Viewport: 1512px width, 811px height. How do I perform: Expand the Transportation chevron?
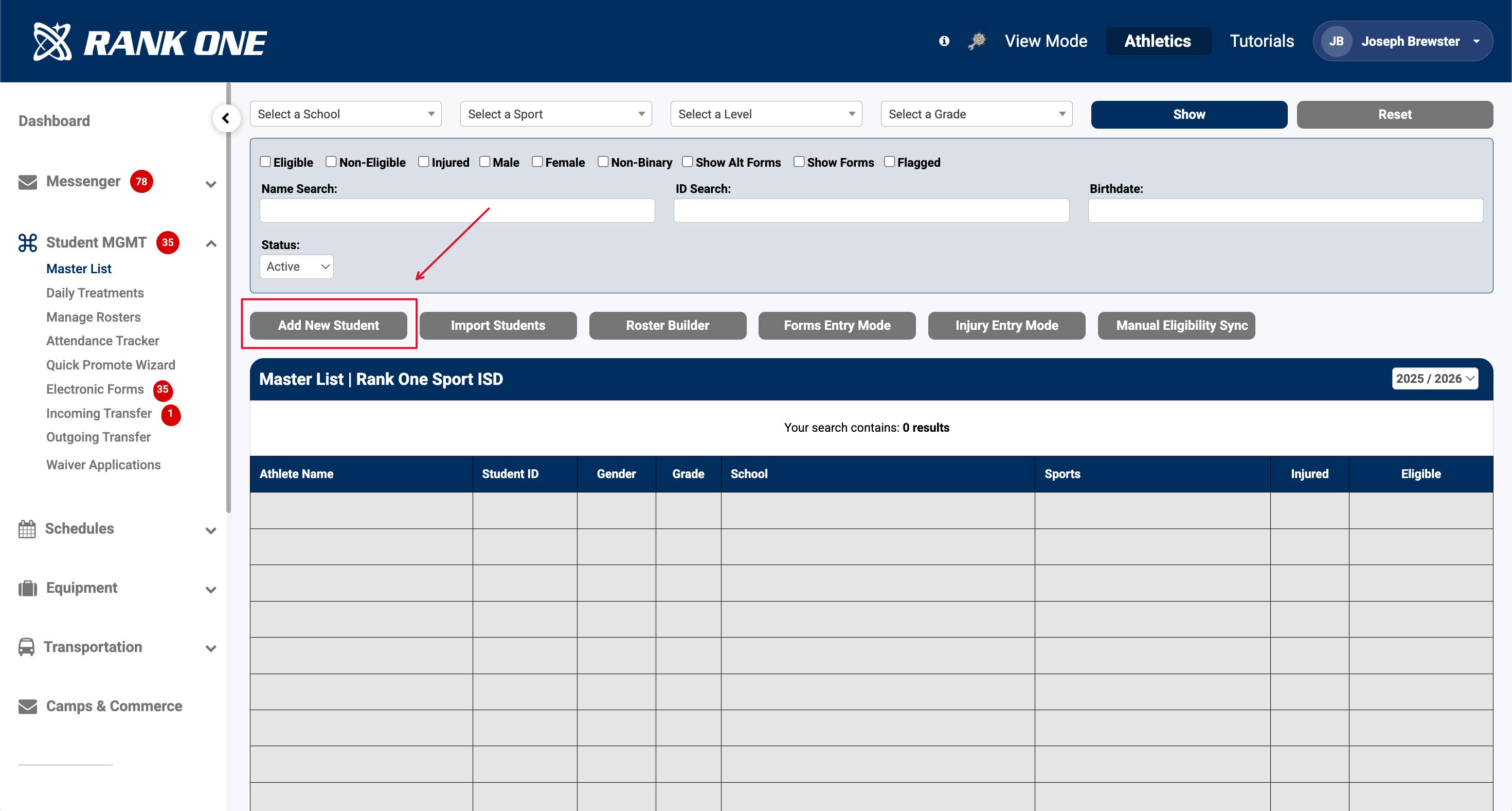(x=211, y=649)
